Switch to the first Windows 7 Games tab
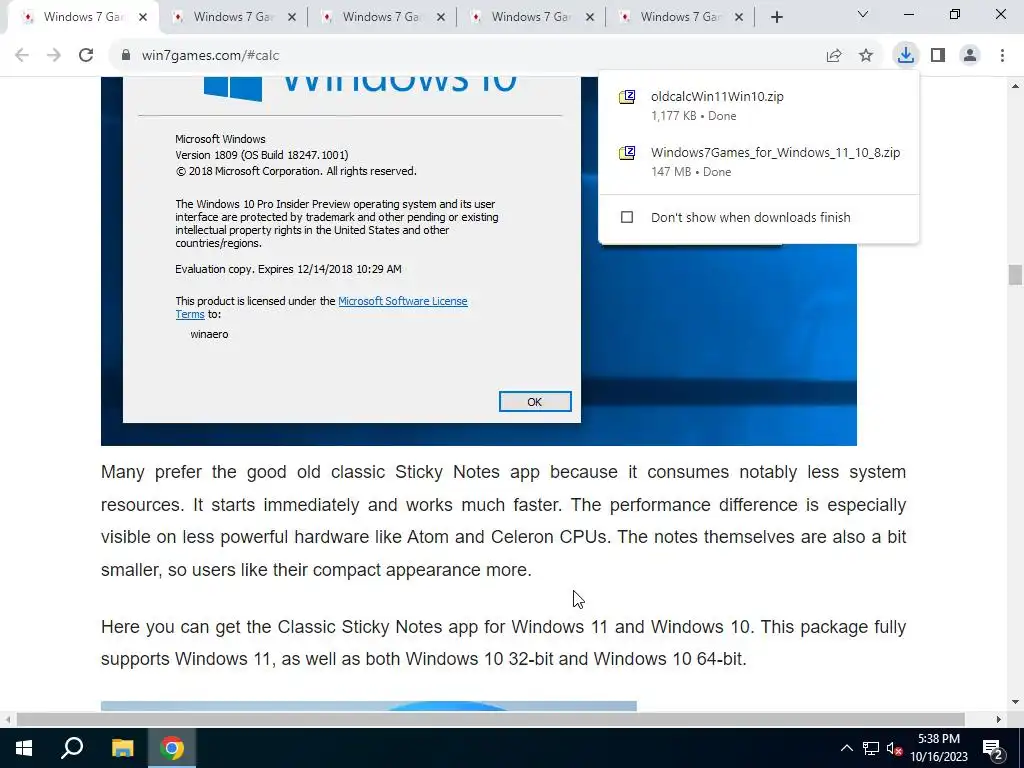 [82, 17]
